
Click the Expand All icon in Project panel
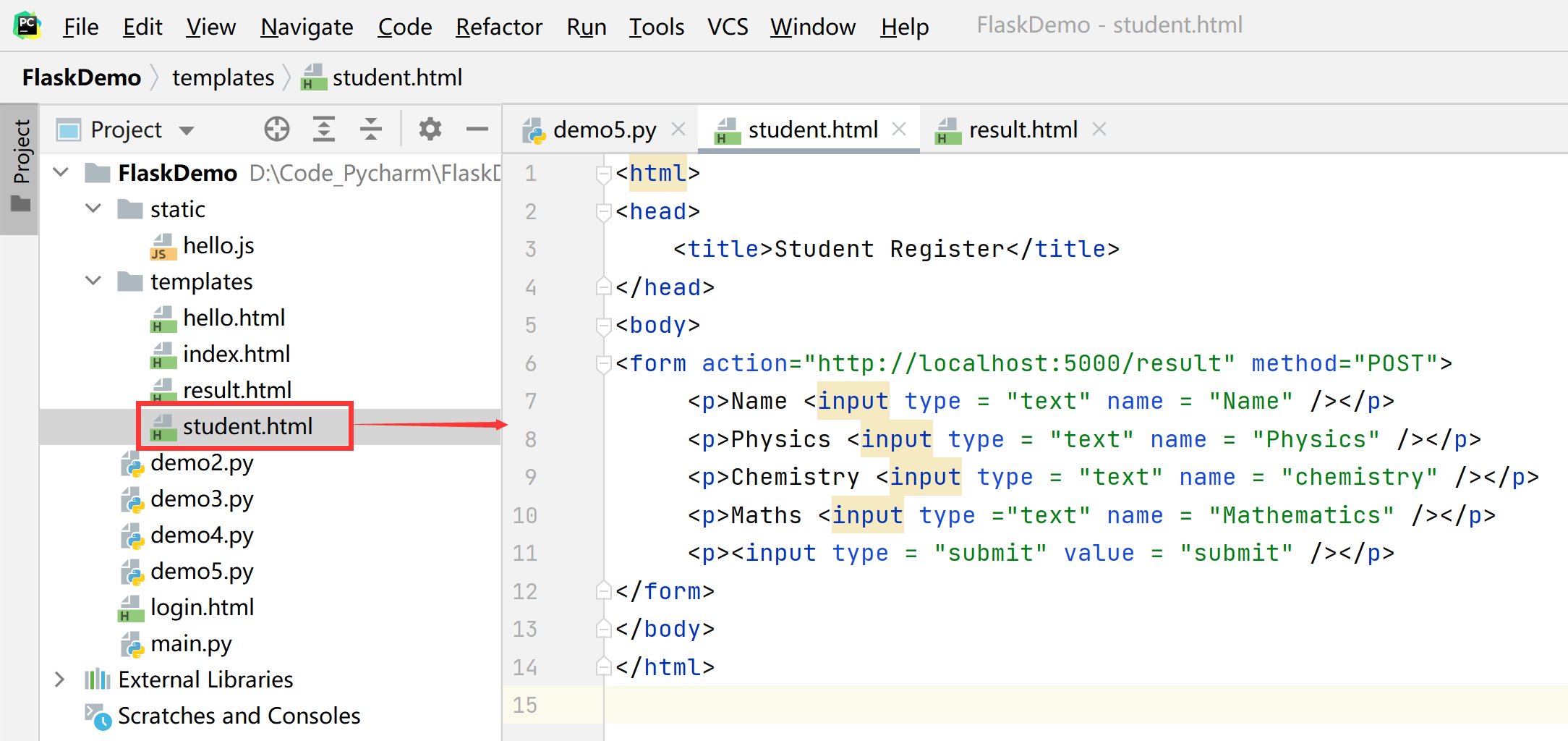click(x=323, y=130)
